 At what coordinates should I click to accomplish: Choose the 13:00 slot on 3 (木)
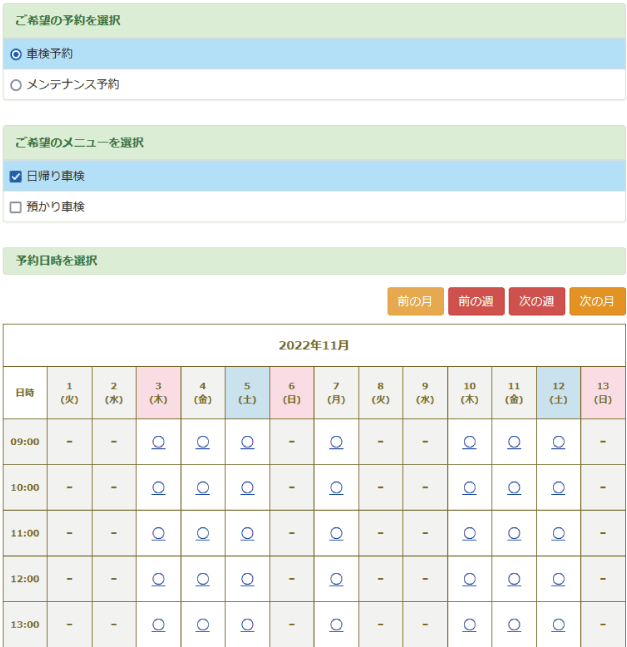[x=158, y=624]
